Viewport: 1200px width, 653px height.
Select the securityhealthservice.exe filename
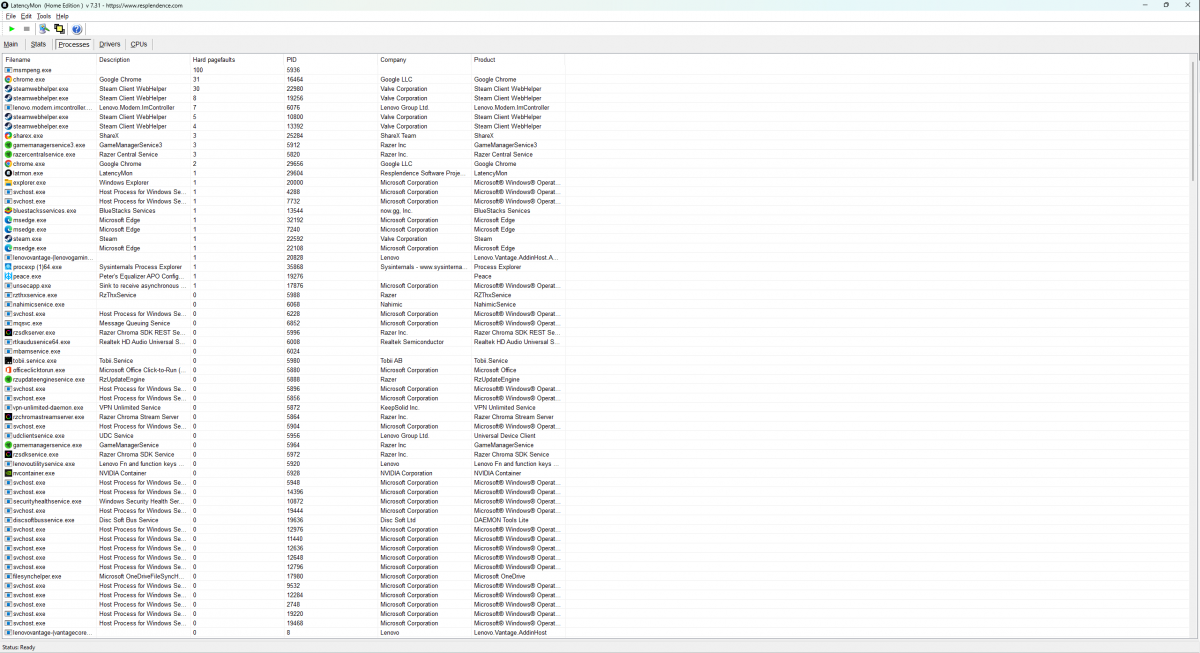pos(47,502)
